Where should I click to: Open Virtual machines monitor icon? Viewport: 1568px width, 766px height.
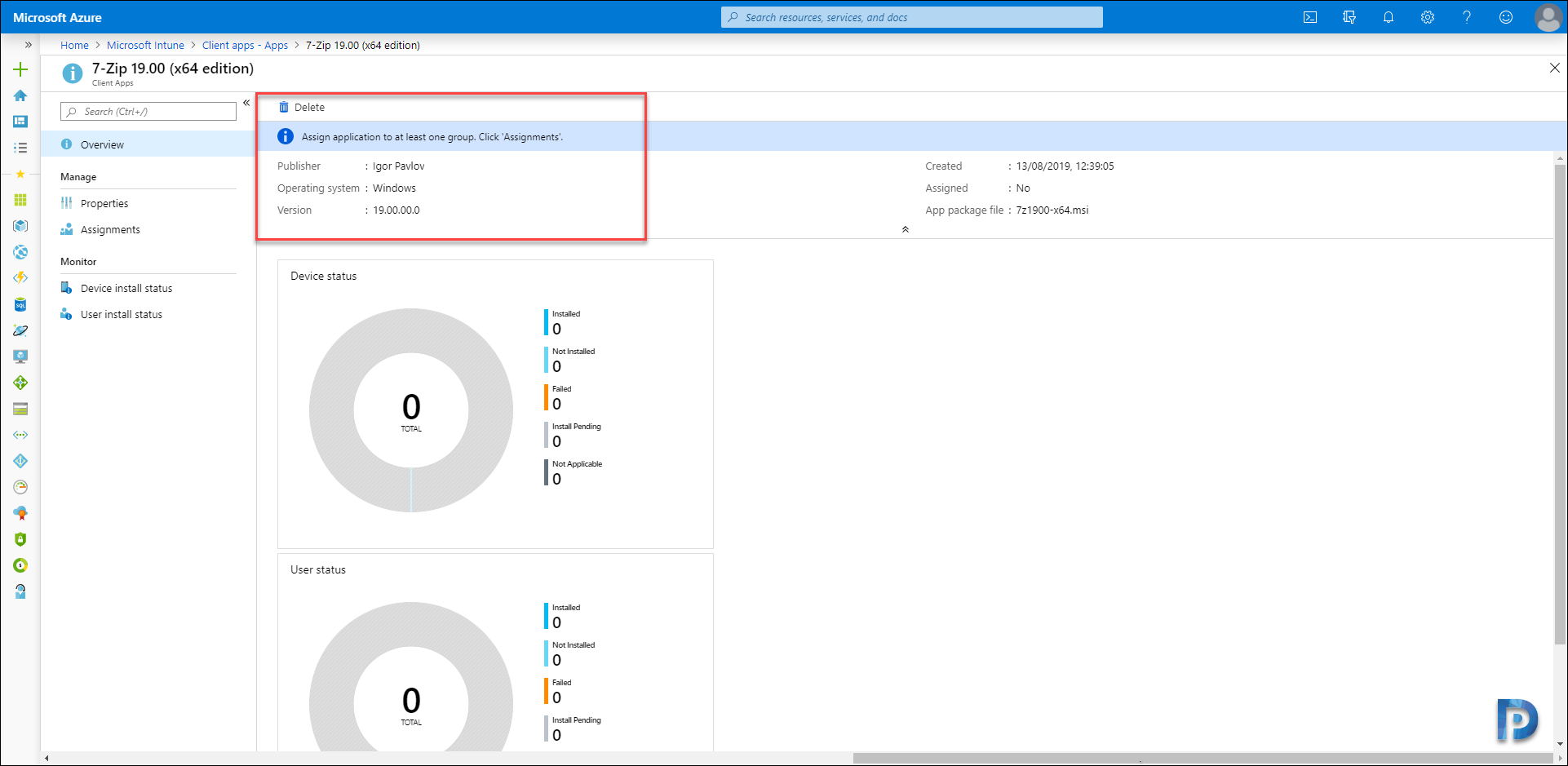pyautogui.click(x=20, y=356)
